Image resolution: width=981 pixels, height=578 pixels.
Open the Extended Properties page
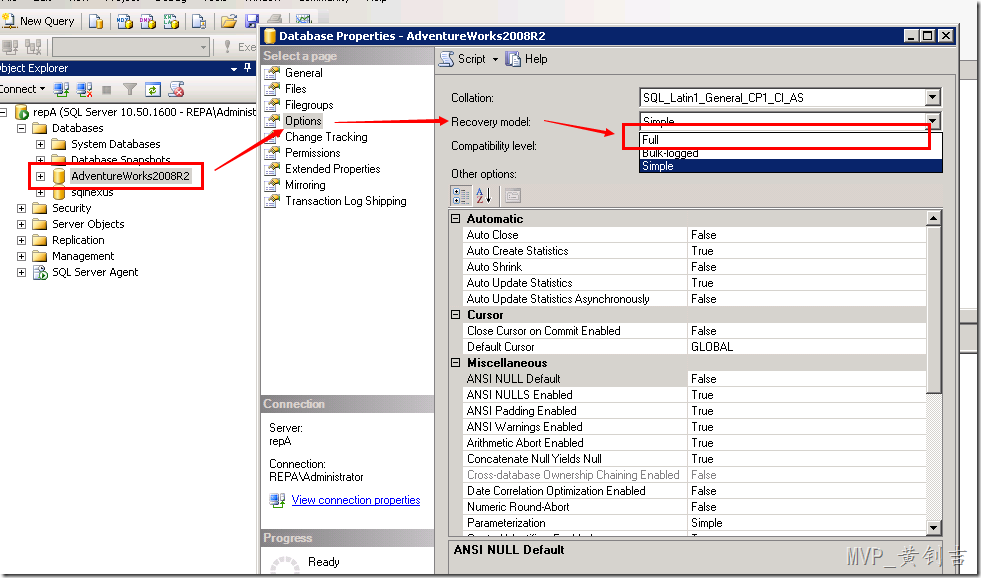[x=332, y=169]
